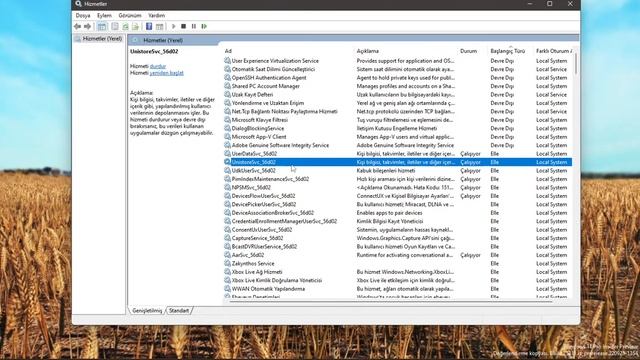Open the Görünüm menu
Image resolution: width=640 pixels, height=360 pixels.
130,16
